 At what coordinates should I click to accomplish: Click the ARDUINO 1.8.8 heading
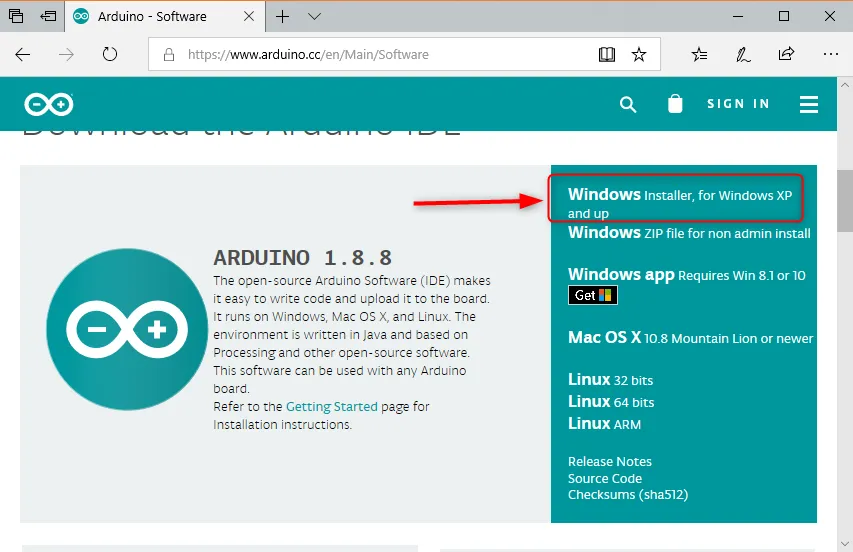302,258
